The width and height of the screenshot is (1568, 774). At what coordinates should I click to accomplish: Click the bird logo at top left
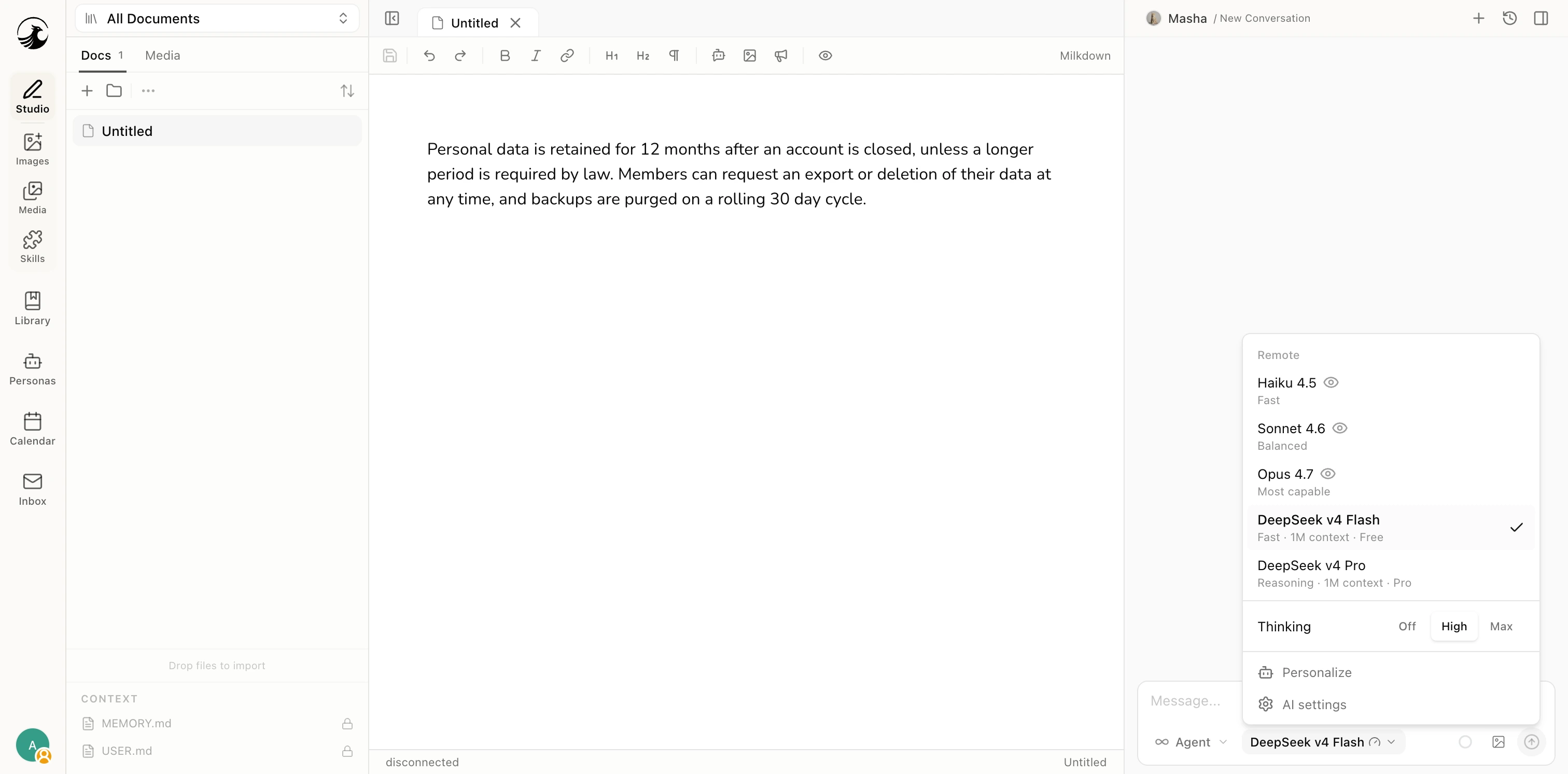(32, 33)
